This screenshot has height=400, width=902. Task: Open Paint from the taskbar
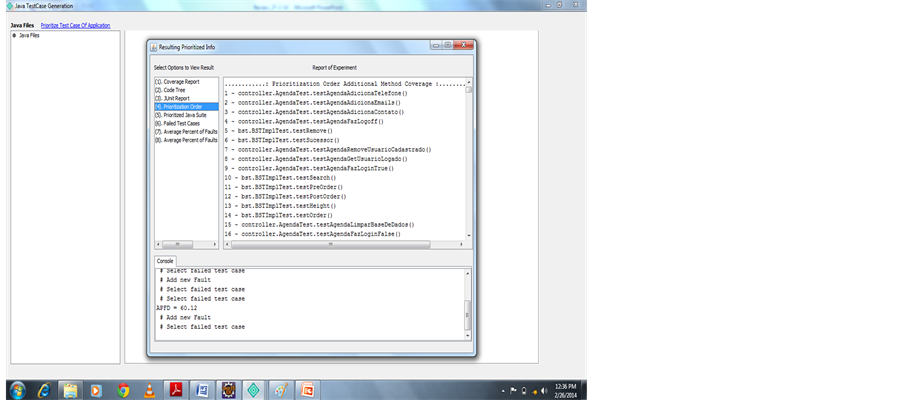point(281,391)
